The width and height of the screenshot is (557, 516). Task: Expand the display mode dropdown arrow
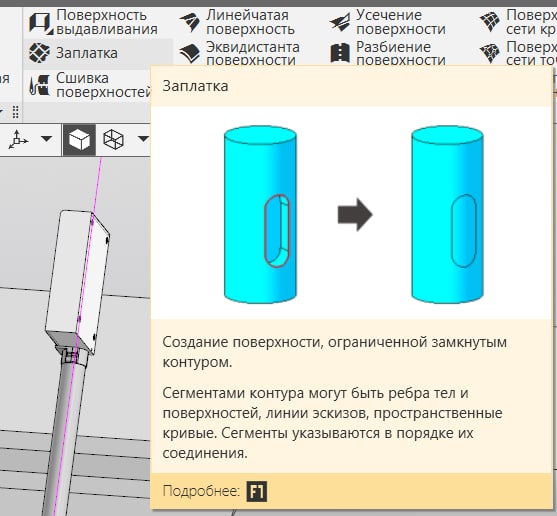click(x=143, y=138)
